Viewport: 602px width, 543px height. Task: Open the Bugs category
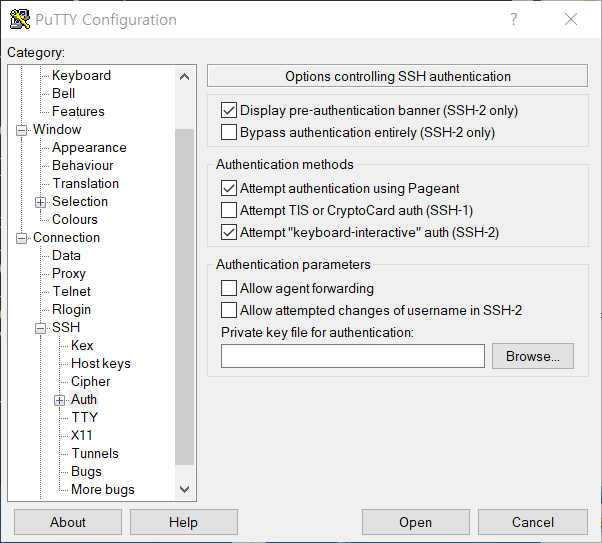pyautogui.click(x=86, y=472)
